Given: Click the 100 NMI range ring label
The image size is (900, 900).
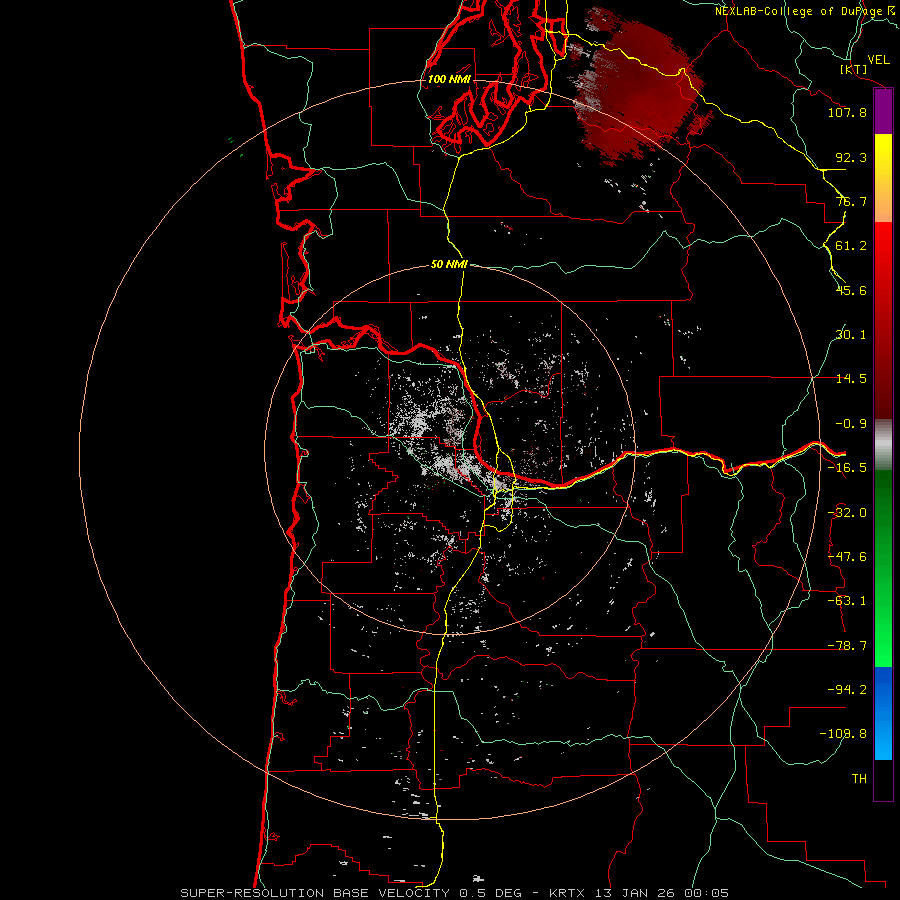Looking at the screenshot, I should tap(449, 79).
